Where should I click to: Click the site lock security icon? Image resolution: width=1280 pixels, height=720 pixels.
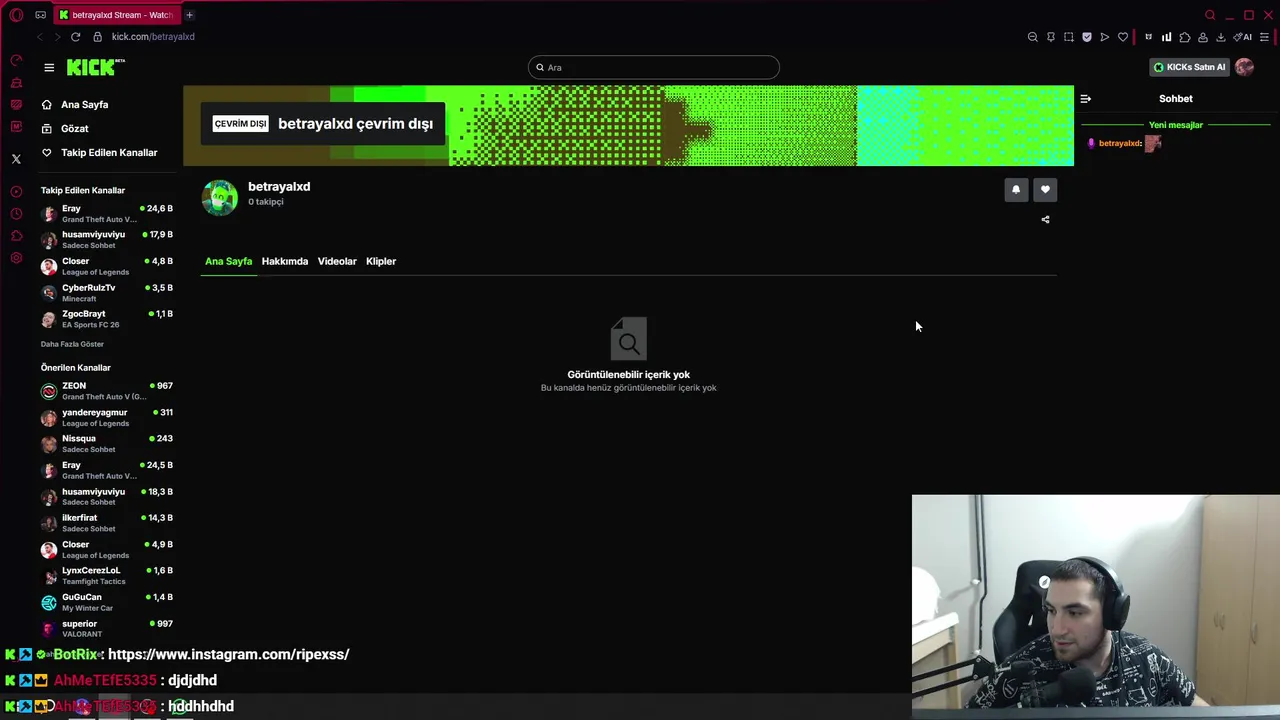(97, 37)
